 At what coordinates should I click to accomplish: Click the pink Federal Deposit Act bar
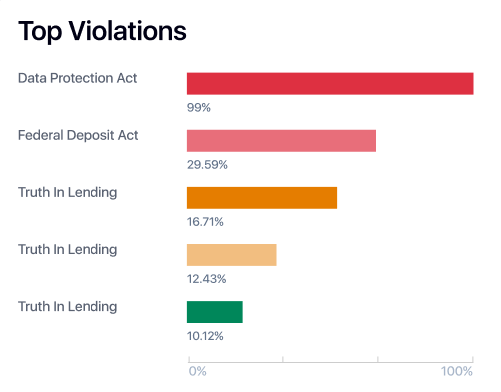[281, 141]
